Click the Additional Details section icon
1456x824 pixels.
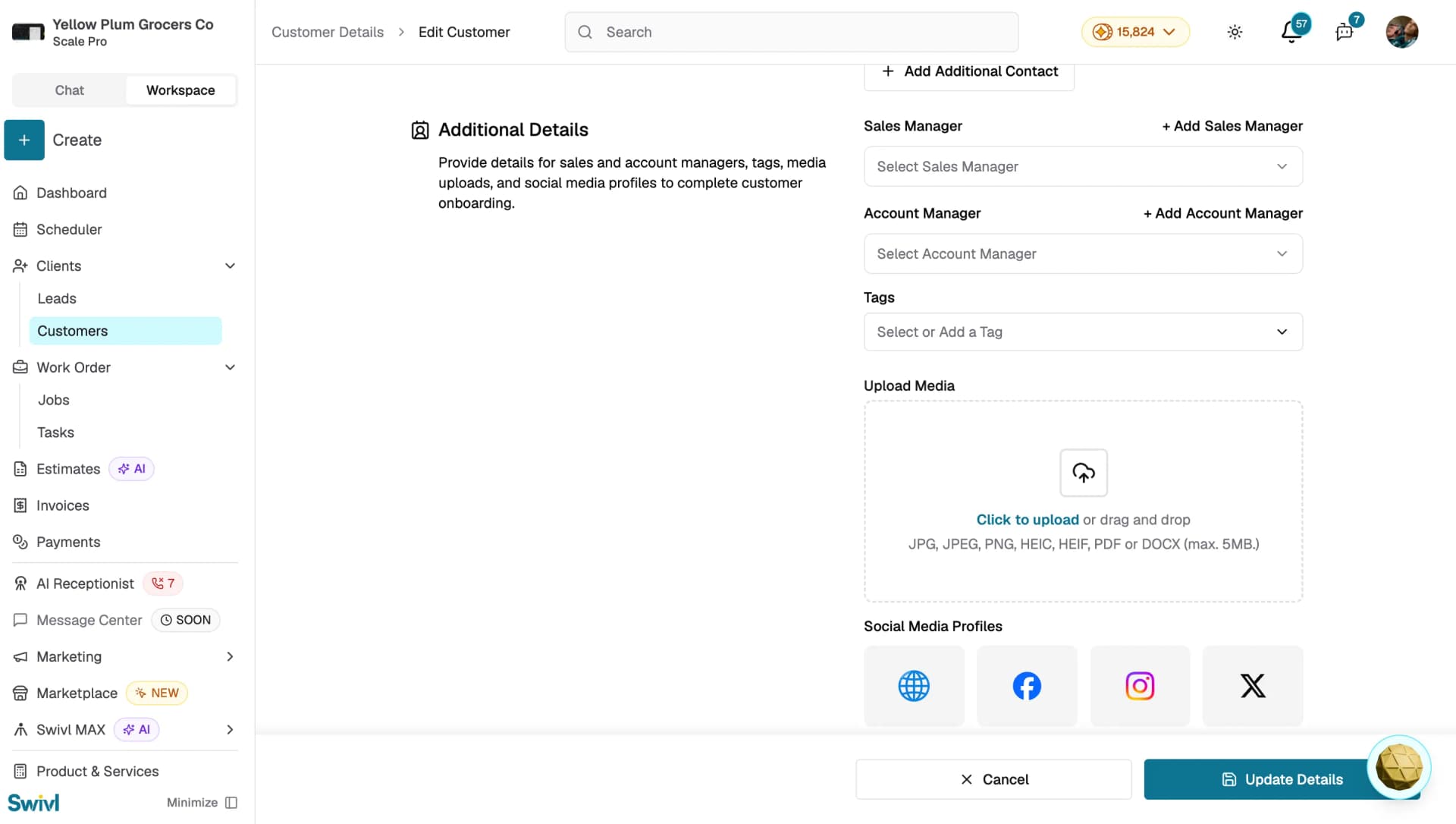point(420,131)
